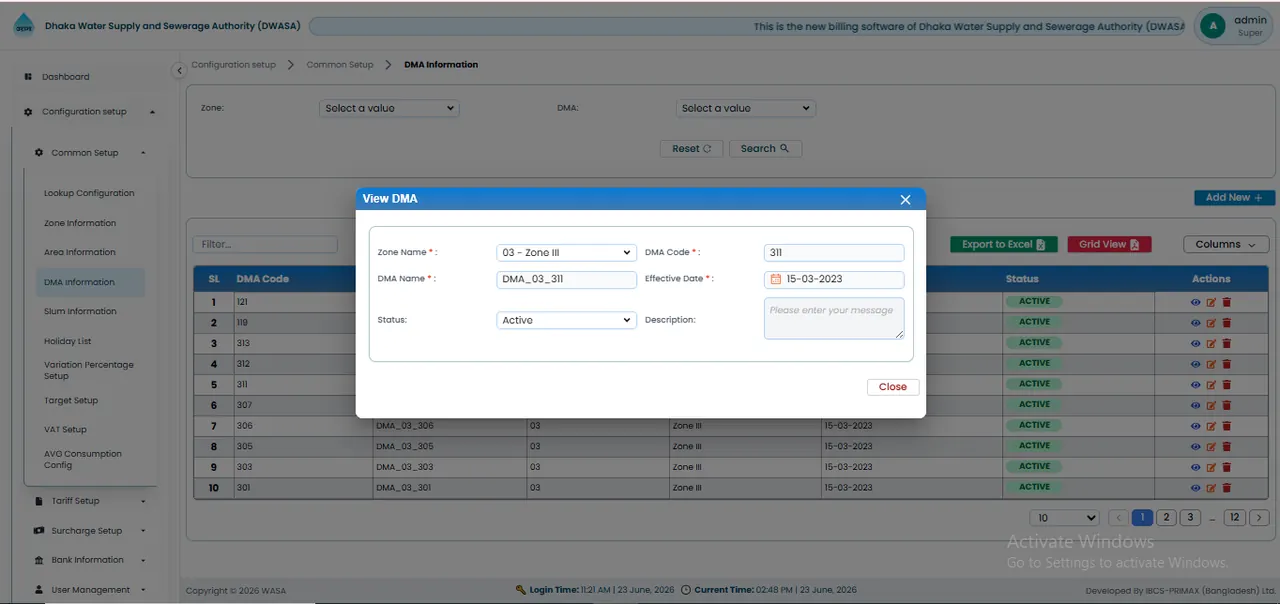Open the Status dropdown showing Active
Image resolution: width=1280 pixels, height=604 pixels.
[x=566, y=320]
